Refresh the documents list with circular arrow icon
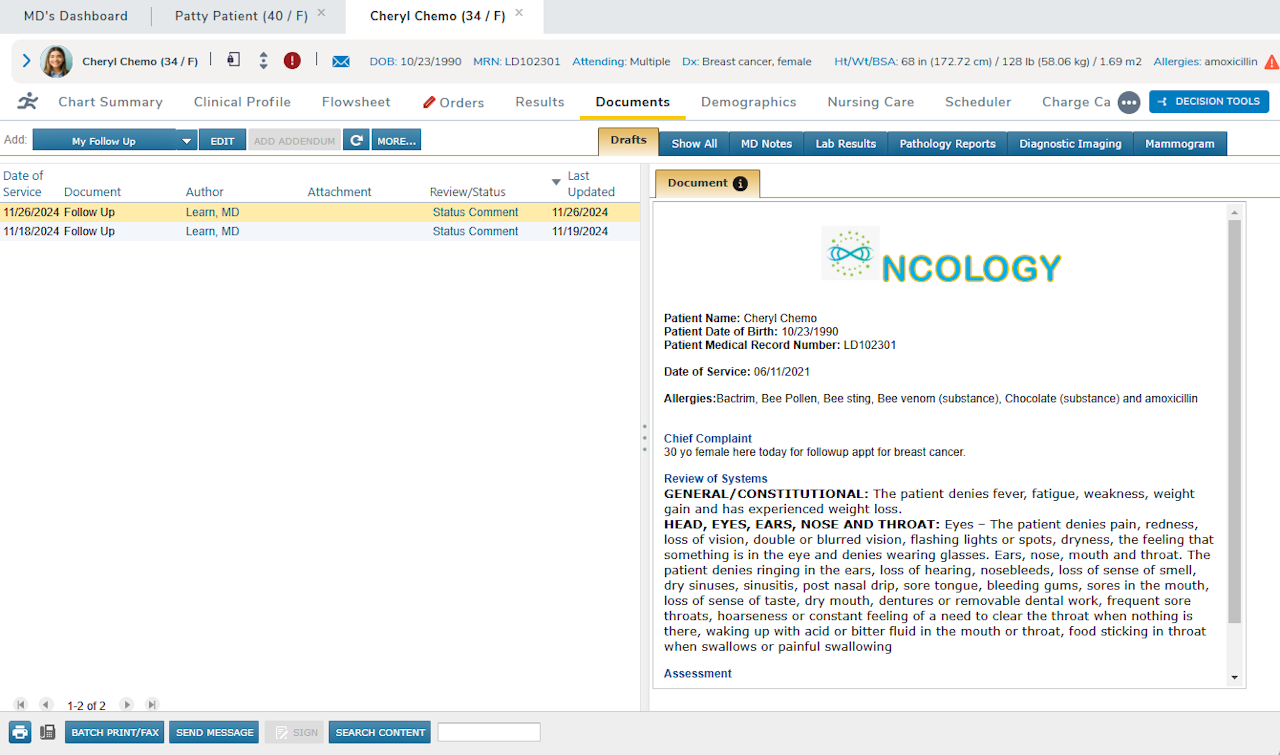Screen dimensions: 1280x755 (x=356, y=139)
